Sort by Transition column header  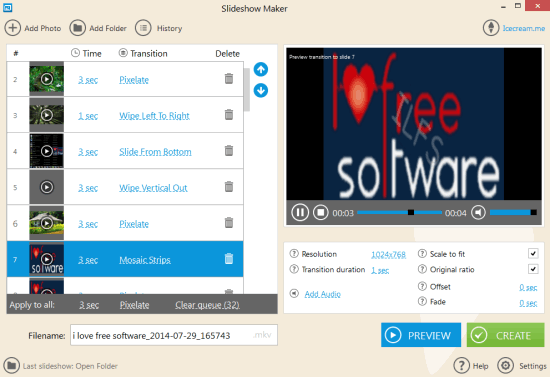tap(143, 53)
